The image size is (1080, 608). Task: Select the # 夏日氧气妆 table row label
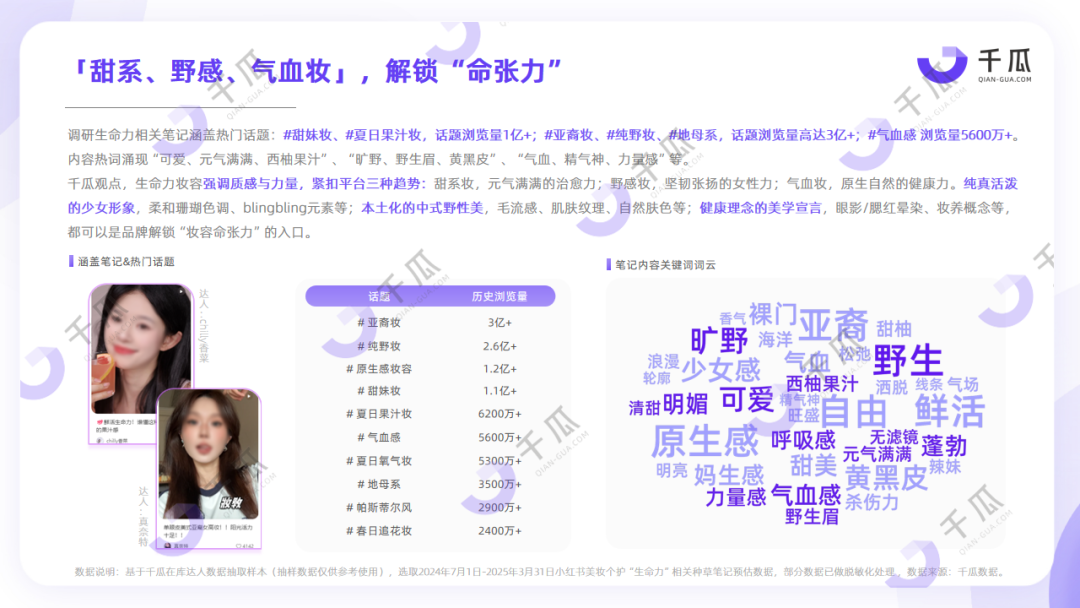[379, 461]
